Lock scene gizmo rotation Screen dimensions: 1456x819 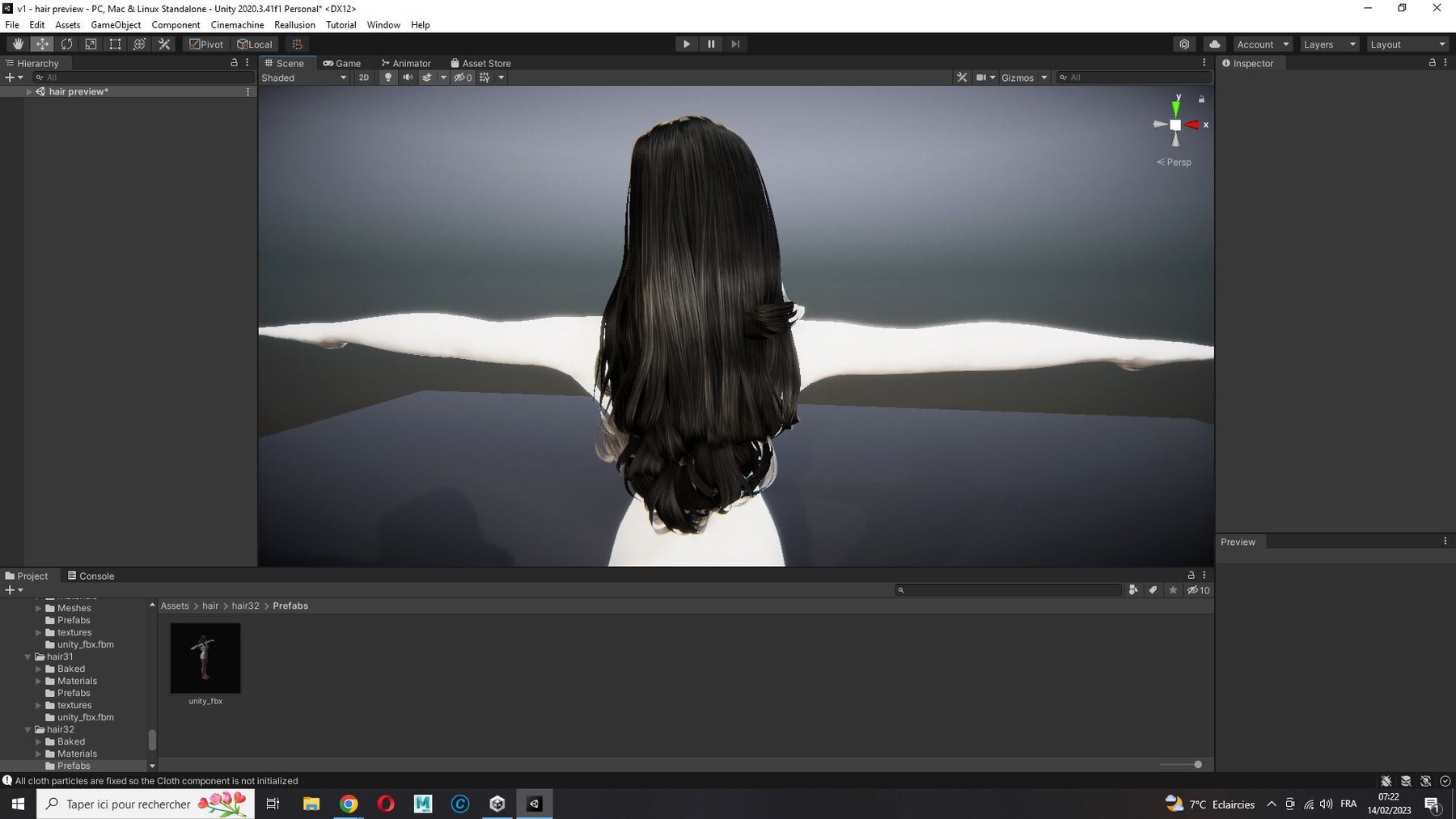(x=1201, y=99)
